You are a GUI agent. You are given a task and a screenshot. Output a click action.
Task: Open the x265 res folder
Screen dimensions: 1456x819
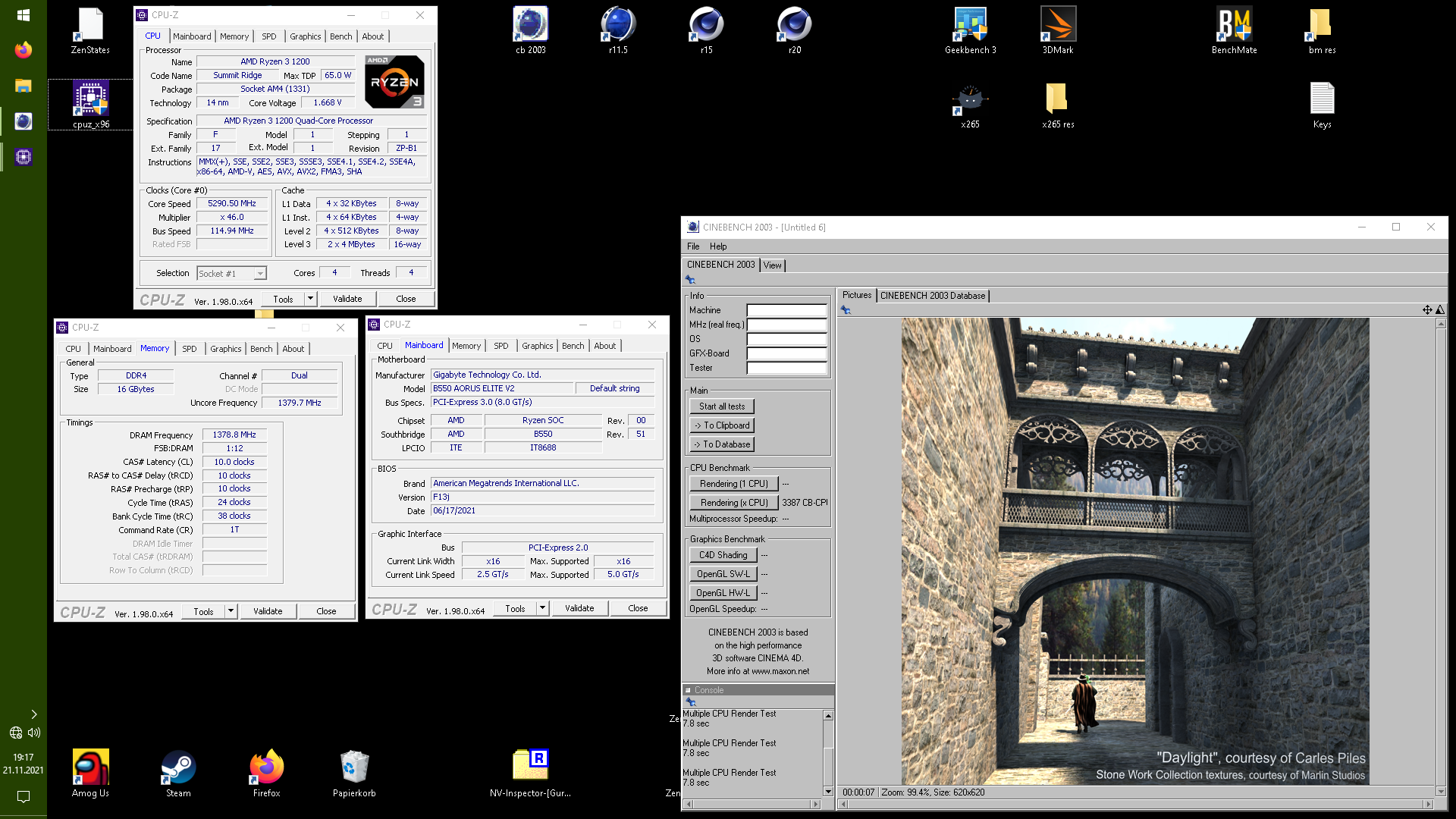pyautogui.click(x=1058, y=105)
